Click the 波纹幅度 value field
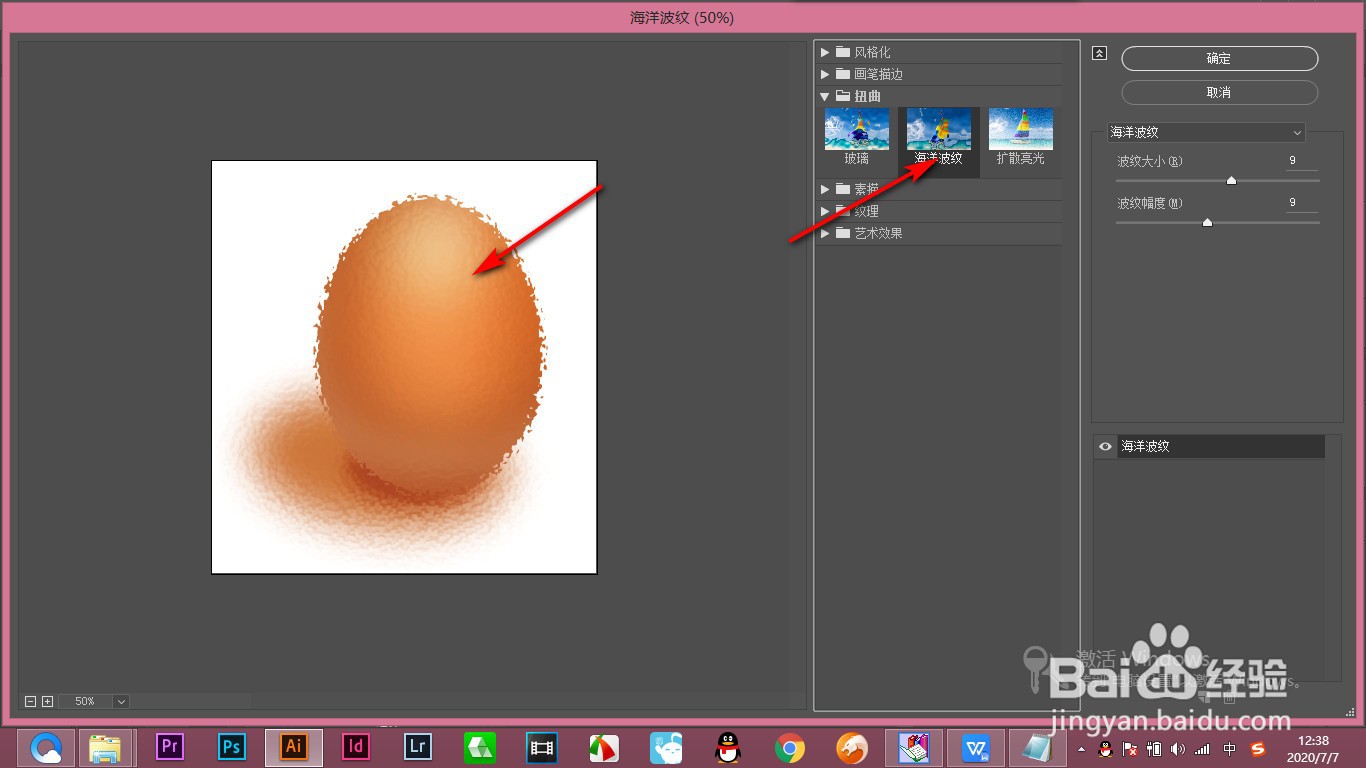Image resolution: width=1366 pixels, height=768 pixels. (x=1302, y=203)
